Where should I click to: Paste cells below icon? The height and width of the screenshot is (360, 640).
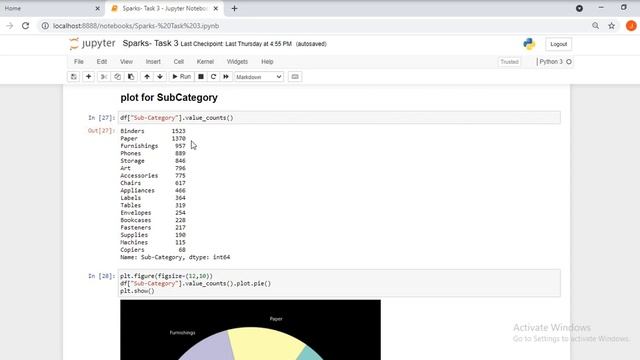(x=131, y=77)
